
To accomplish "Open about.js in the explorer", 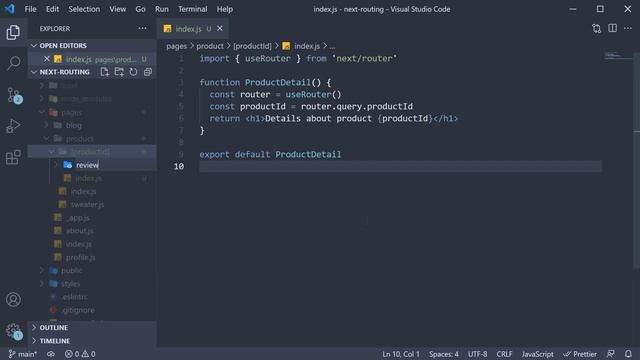I will tap(80, 231).
